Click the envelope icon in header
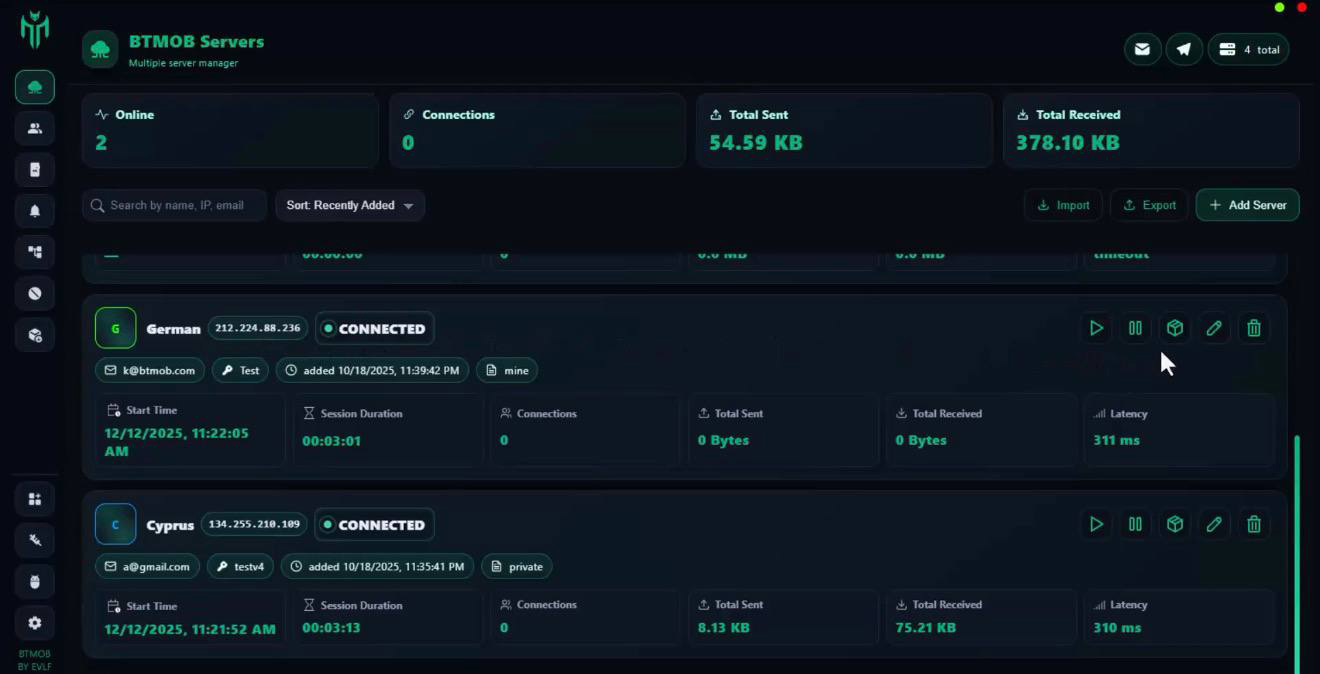The image size is (1320, 674). 1142,49
